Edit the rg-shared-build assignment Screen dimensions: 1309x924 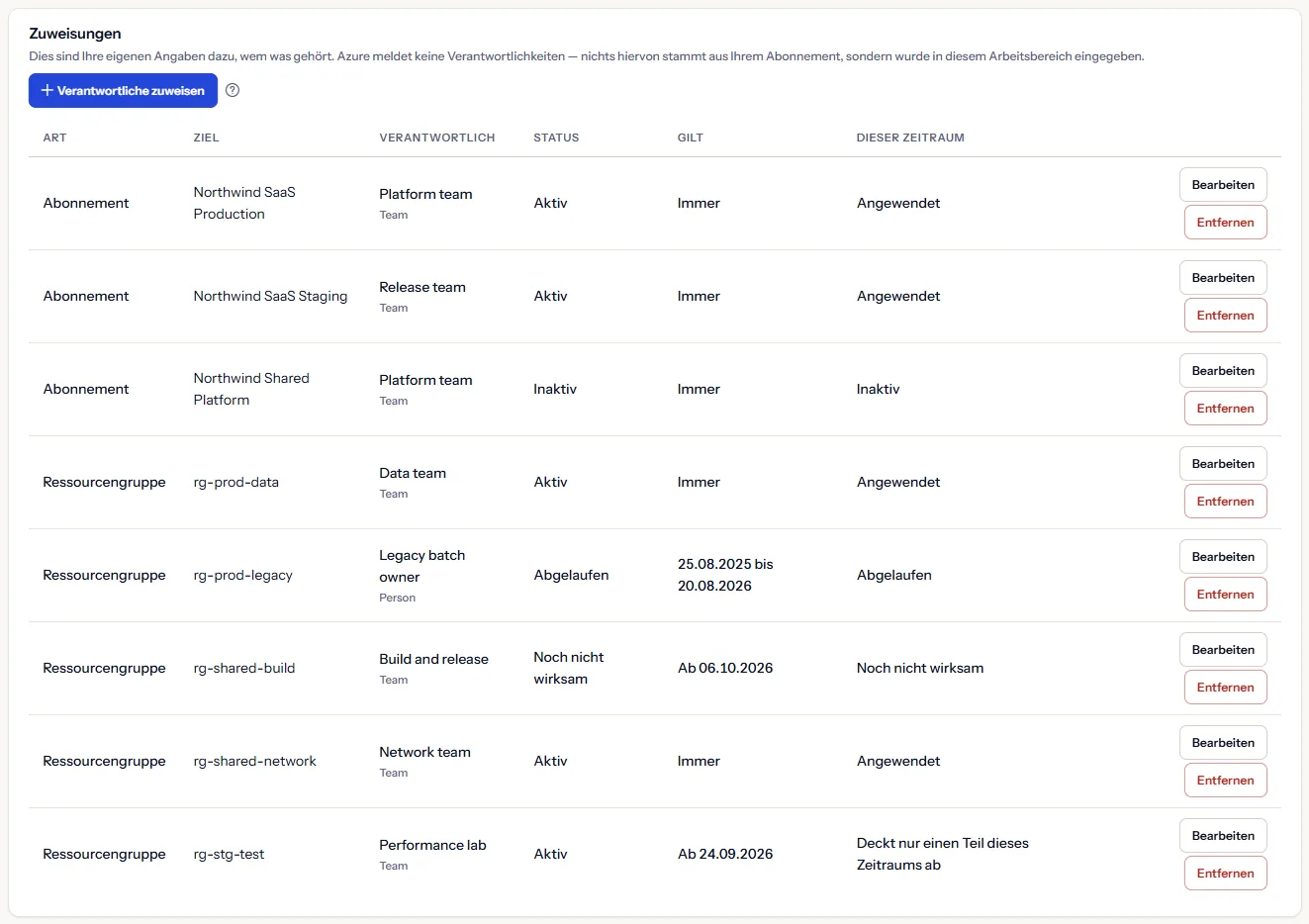pos(1223,650)
